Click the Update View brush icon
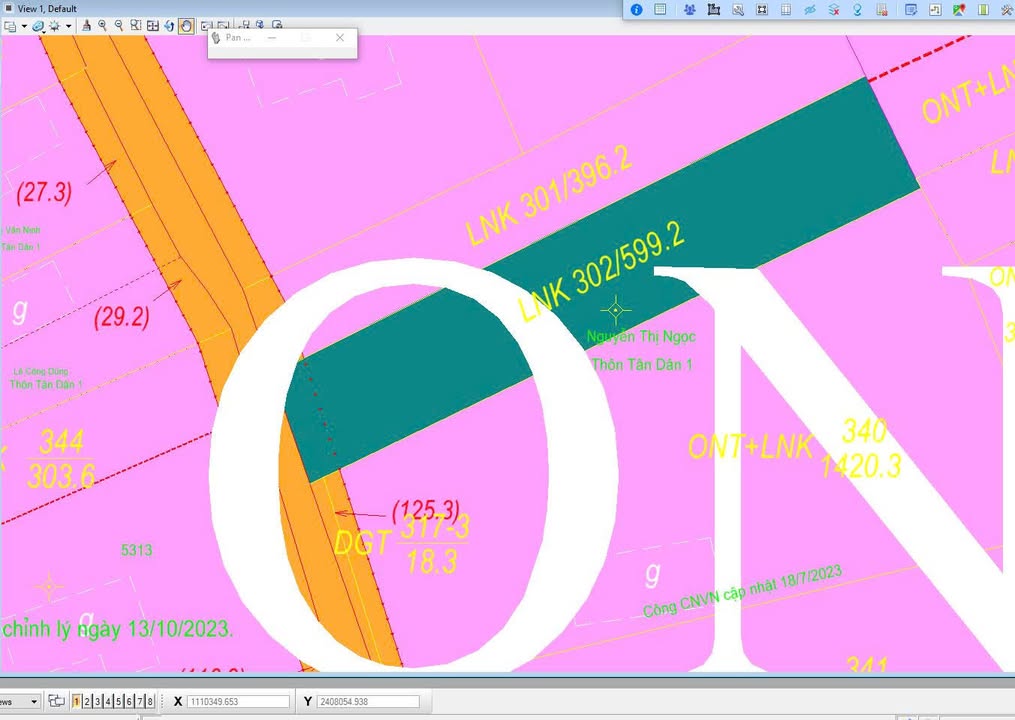The image size is (1015, 720). 86,26
